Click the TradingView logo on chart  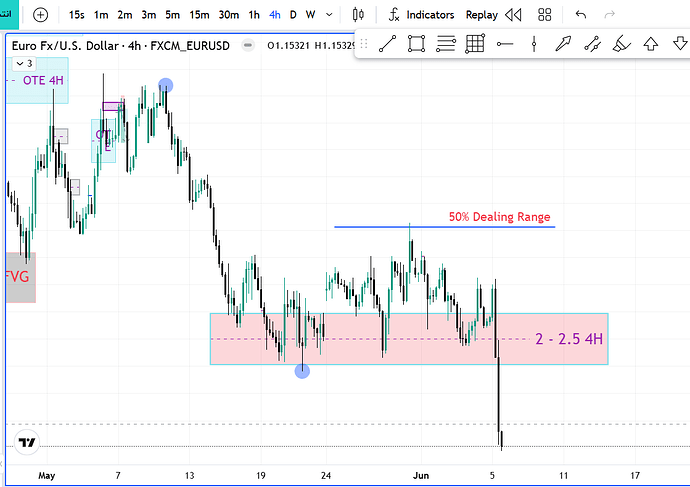point(27,442)
